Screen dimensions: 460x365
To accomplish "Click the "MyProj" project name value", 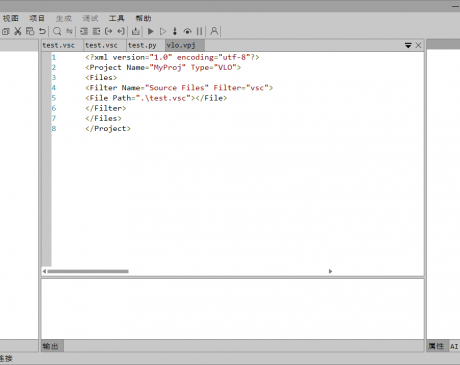I will pyautogui.click(x=168, y=67).
